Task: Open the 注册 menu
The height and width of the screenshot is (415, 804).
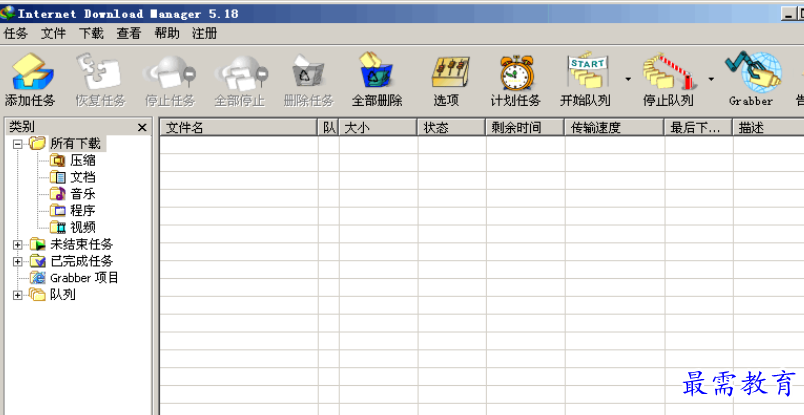Action: tap(205, 34)
